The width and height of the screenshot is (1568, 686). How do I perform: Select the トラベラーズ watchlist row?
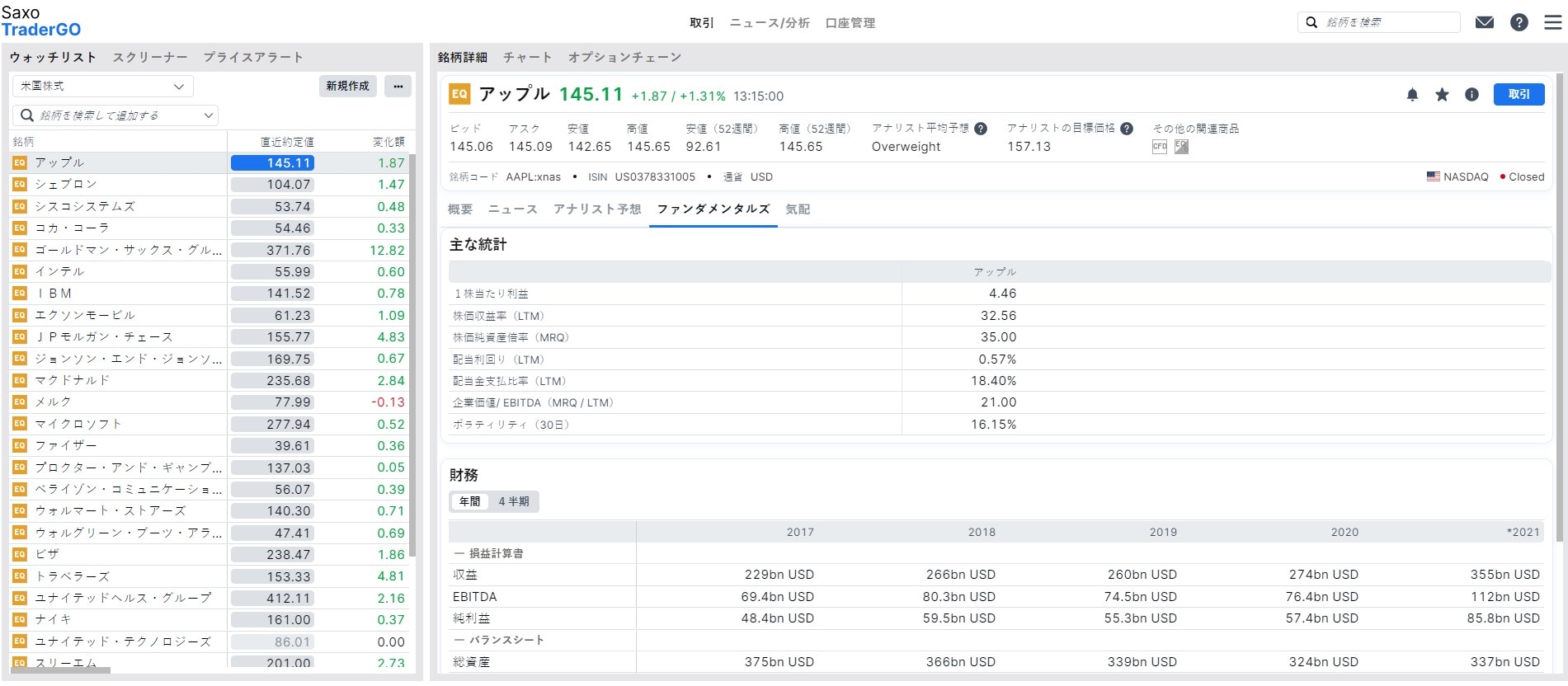209,576
